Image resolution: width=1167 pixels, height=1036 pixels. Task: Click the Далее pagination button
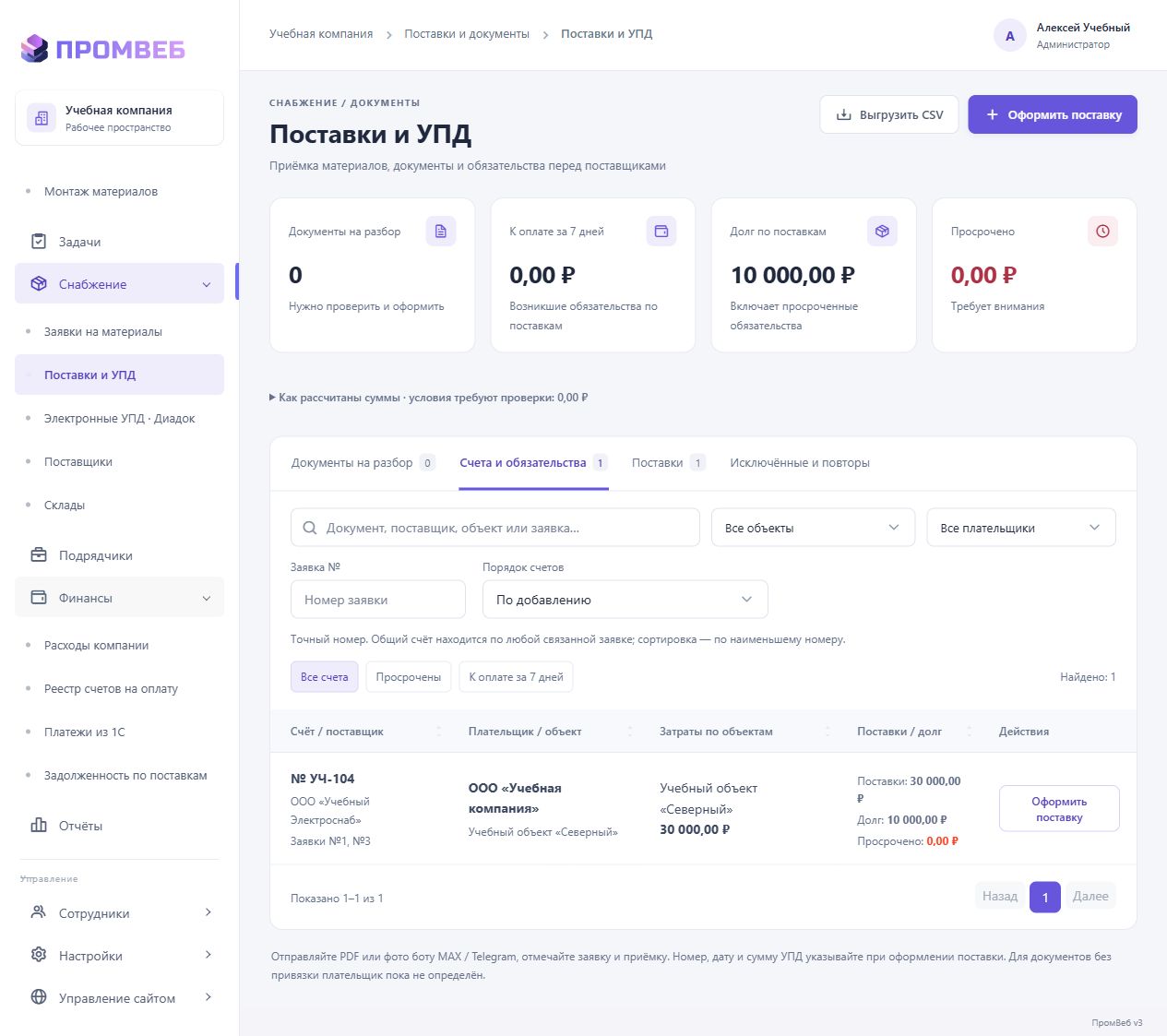pos(1090,896)
